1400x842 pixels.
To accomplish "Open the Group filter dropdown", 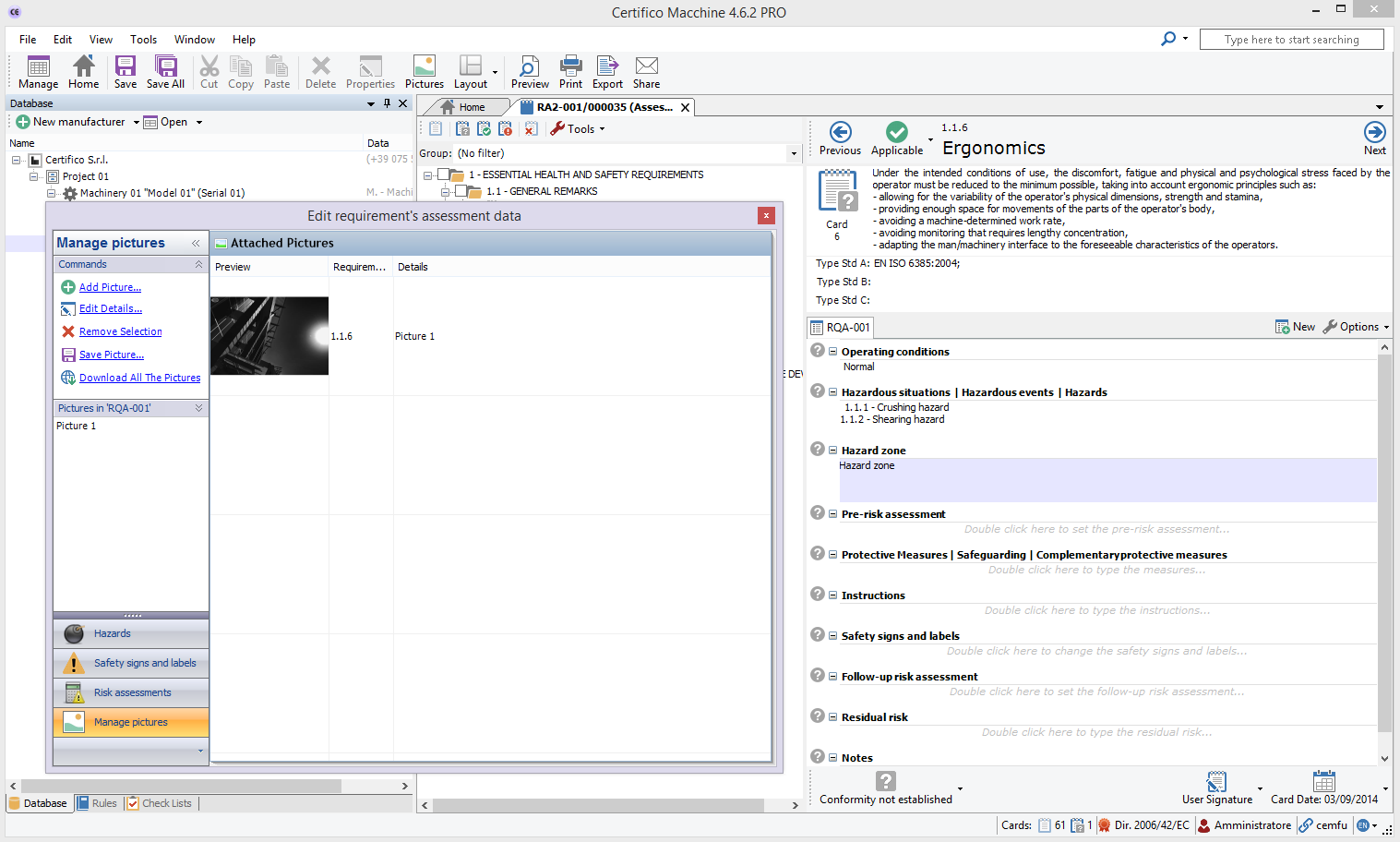I will [x=793, y=153].
